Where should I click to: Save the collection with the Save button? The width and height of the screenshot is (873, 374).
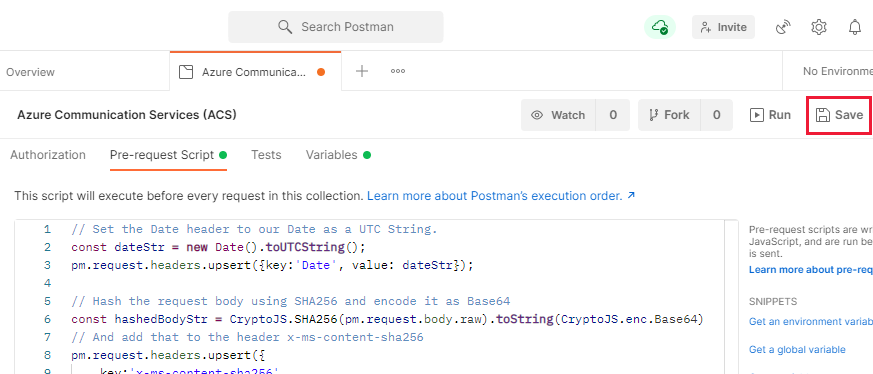click(x=839, y=115)
